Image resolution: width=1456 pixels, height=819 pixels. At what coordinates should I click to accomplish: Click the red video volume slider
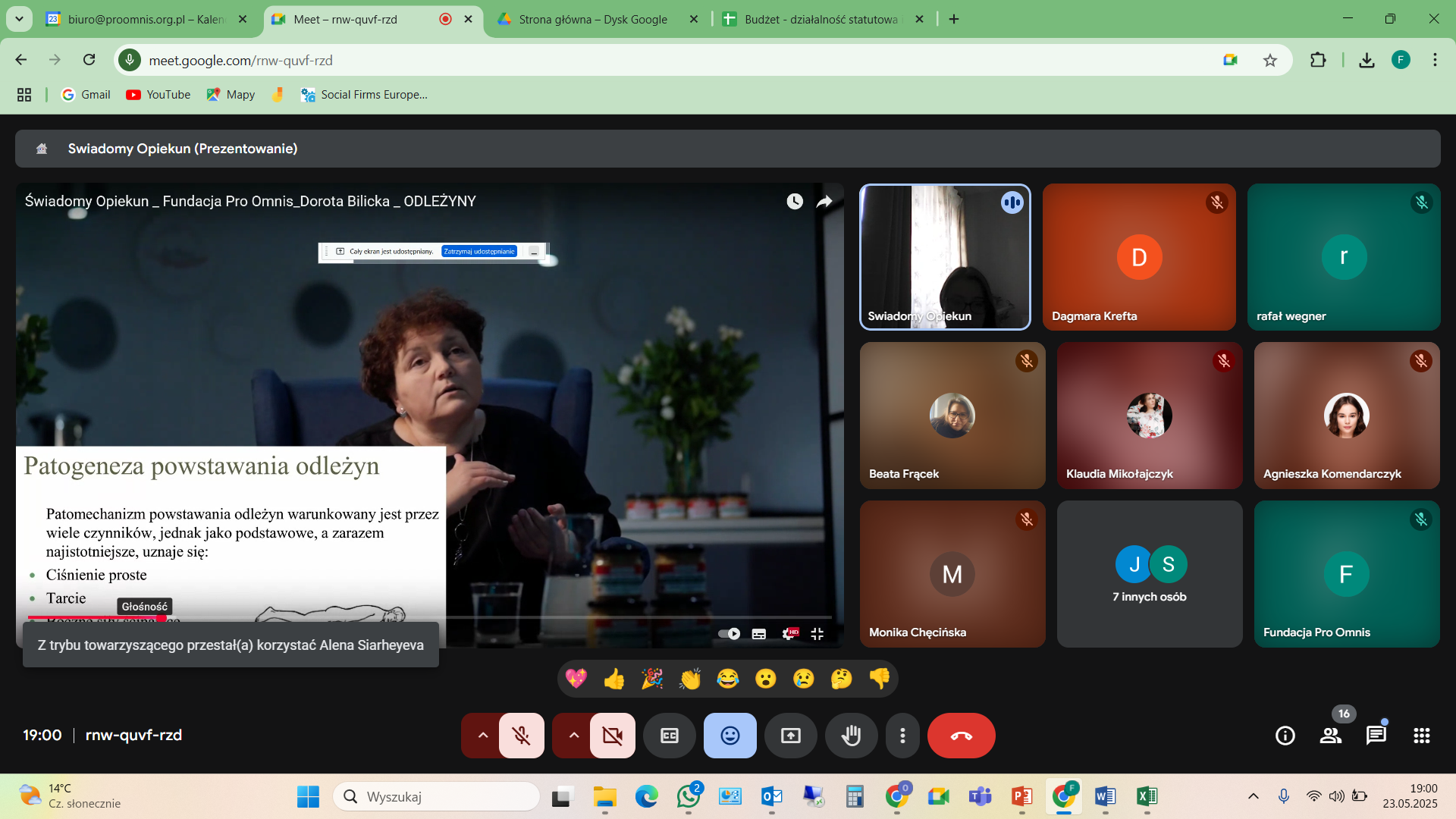pos(95,617)
